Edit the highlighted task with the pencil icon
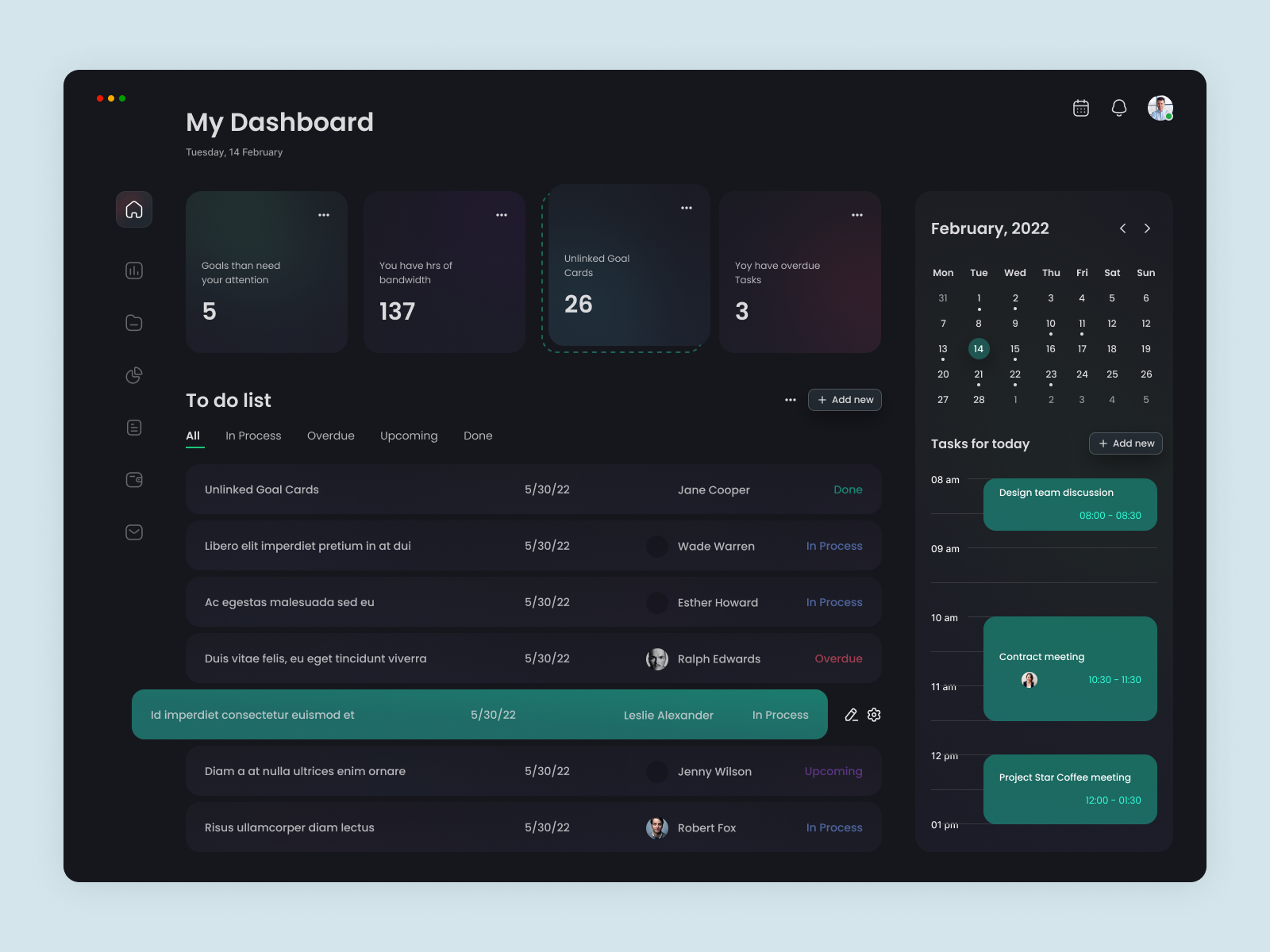Viewport: 1270px width, 952px height. point(851,715)
